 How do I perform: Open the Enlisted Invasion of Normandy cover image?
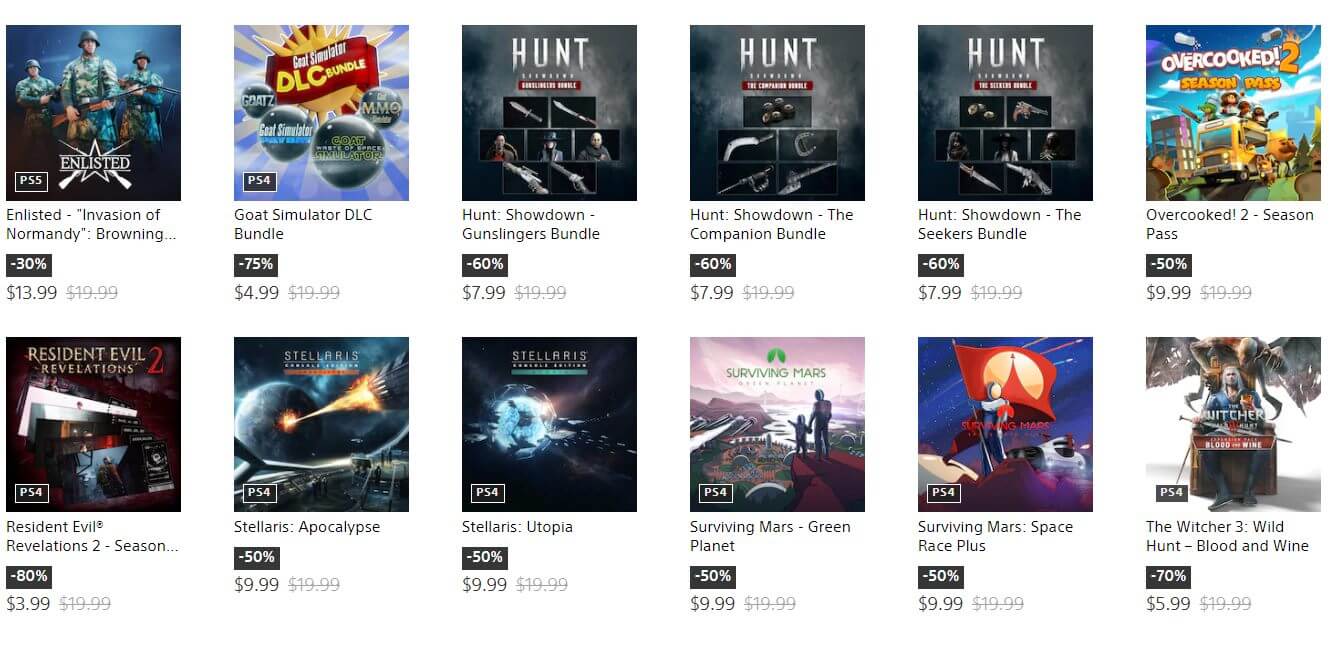(x=93, y=112)
